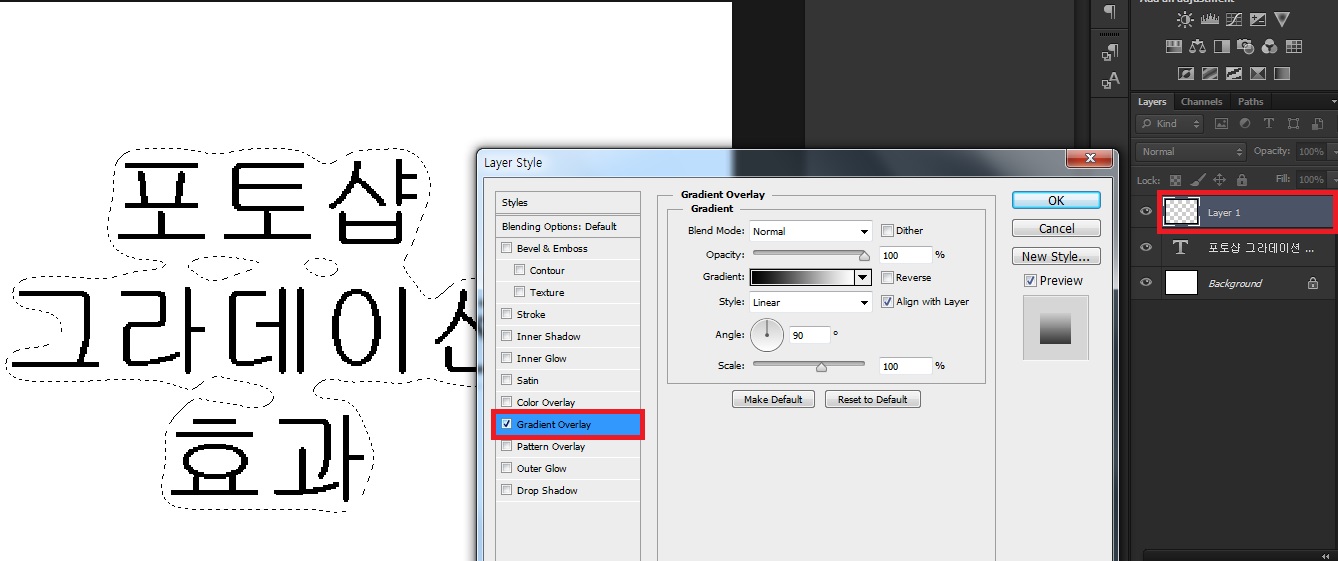
Task: Open the Paragraph Styles panel icon
Action: (x=1110, y=52)
